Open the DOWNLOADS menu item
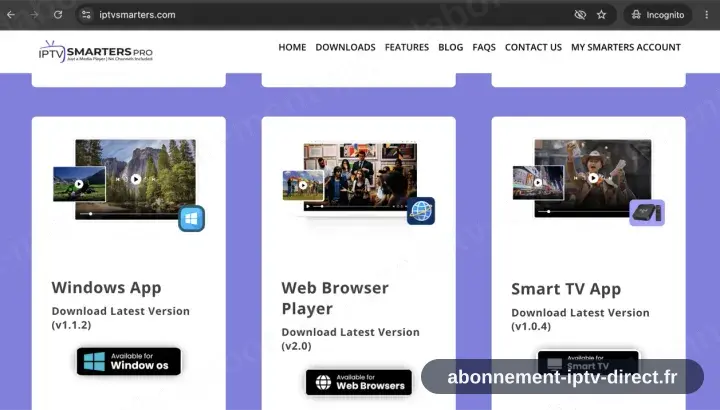Image resolution: width=720 pixels, height=410 pixels. (345, 47)
